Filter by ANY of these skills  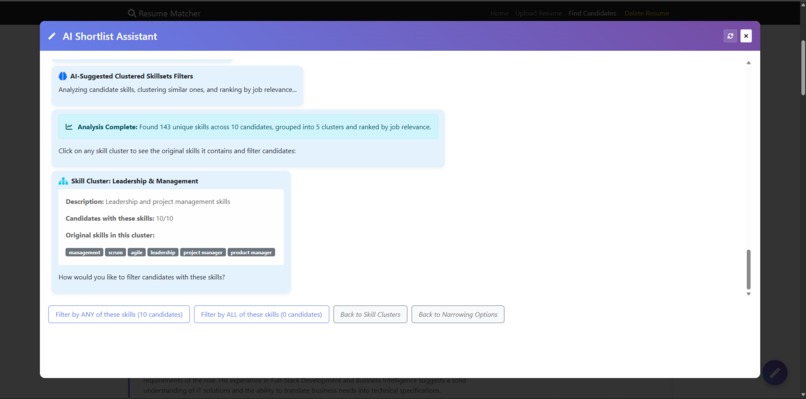[x=119, y=314]
